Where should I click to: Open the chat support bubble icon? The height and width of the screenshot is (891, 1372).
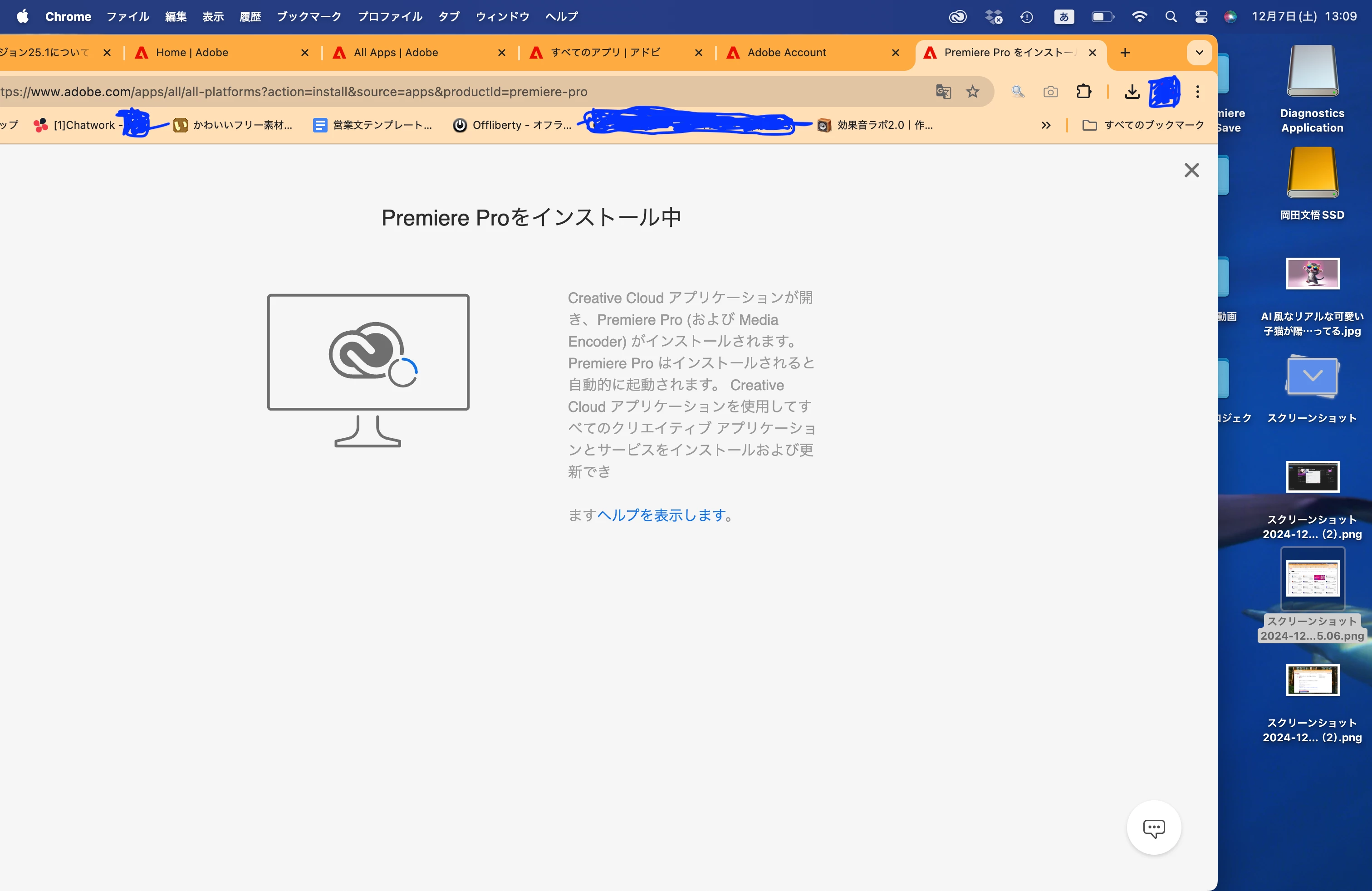point(1153,827)
